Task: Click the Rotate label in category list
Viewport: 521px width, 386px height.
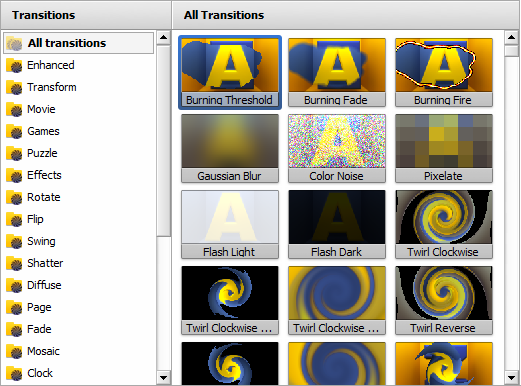Action: pos(44,197)
